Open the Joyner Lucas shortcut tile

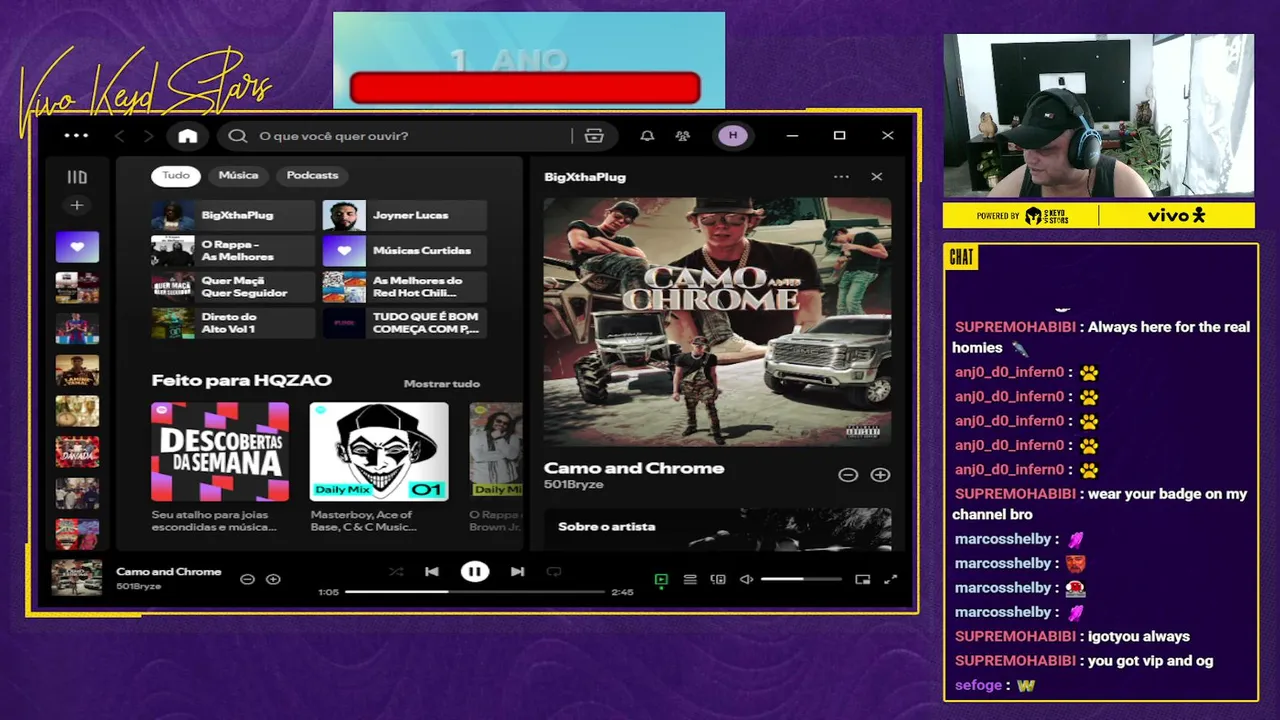(x=404, y=215)
